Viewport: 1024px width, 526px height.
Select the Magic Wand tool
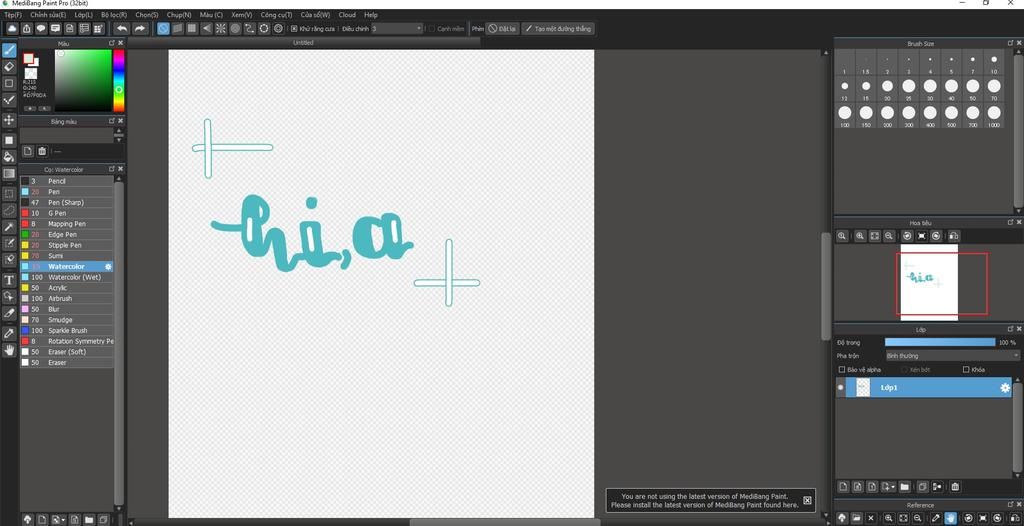[x=9, y=227]
